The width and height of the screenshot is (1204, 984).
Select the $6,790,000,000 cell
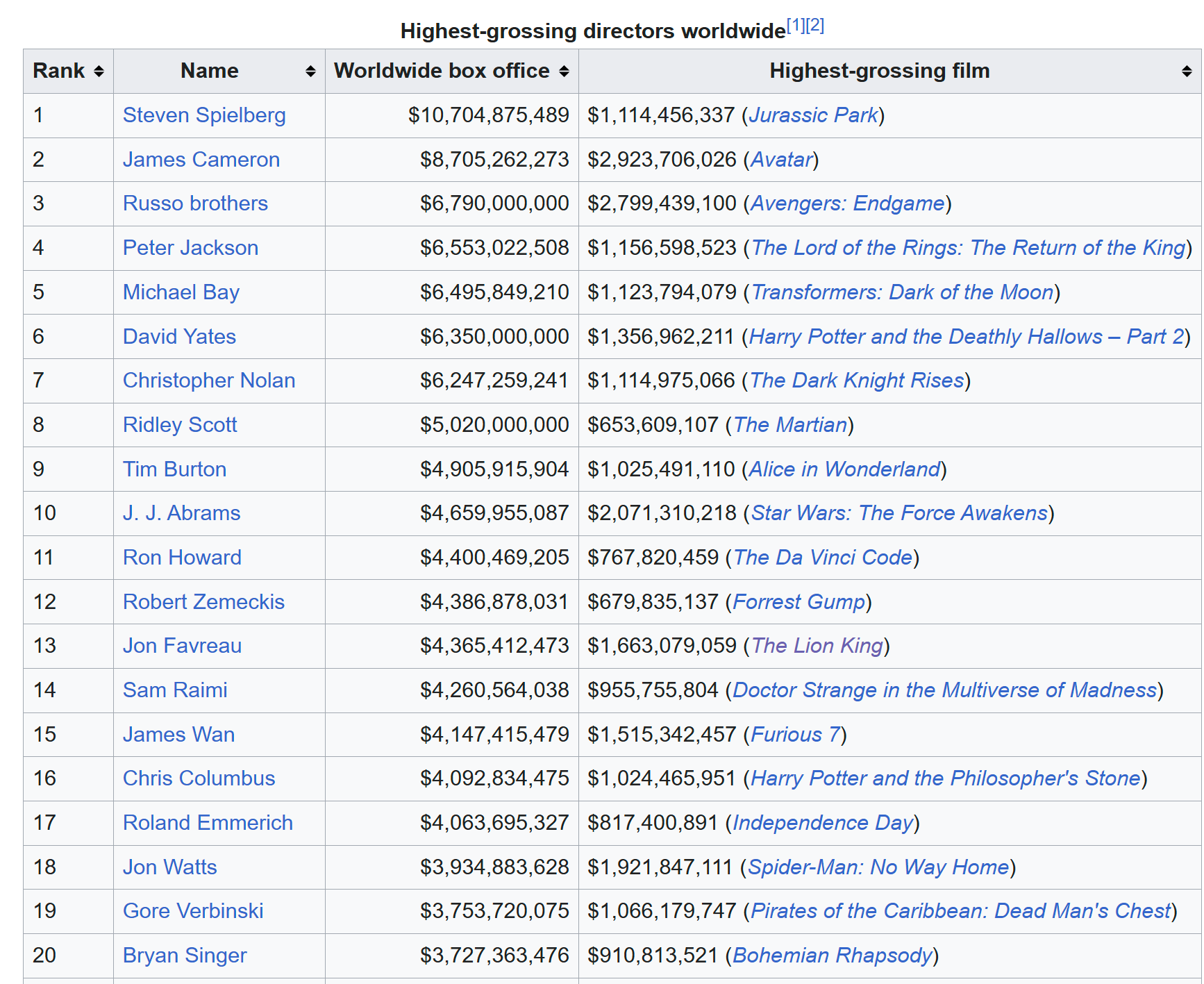click(452, 203)
